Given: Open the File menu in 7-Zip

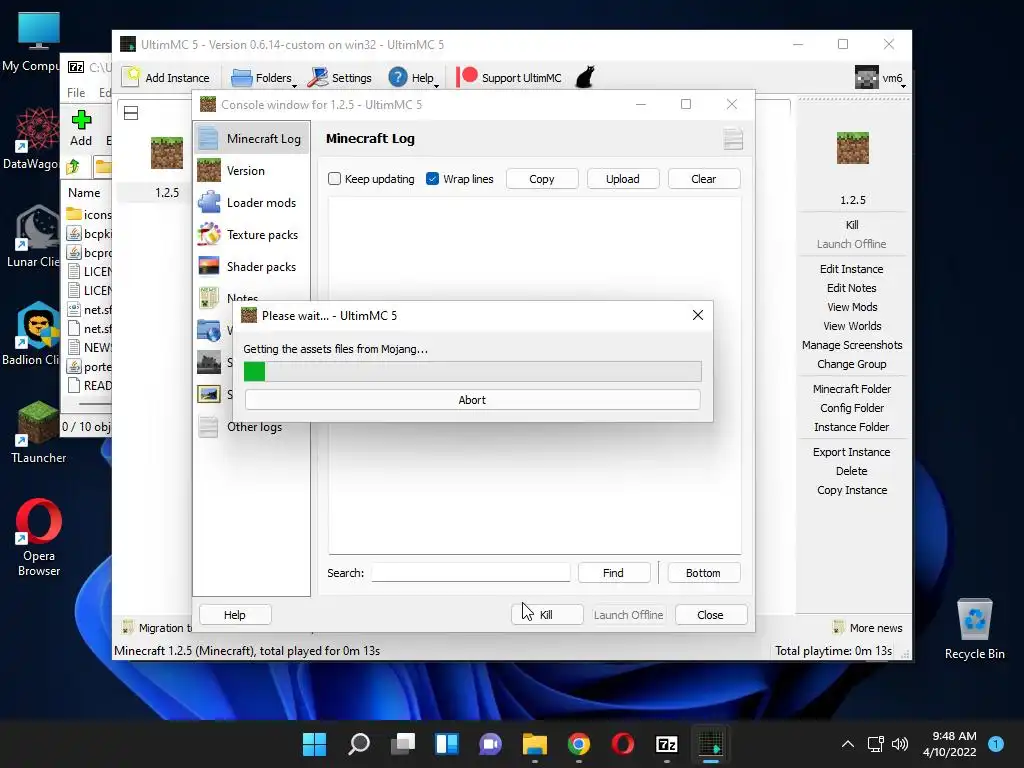Looking at the screenshot, I should [x=76, y=93].
